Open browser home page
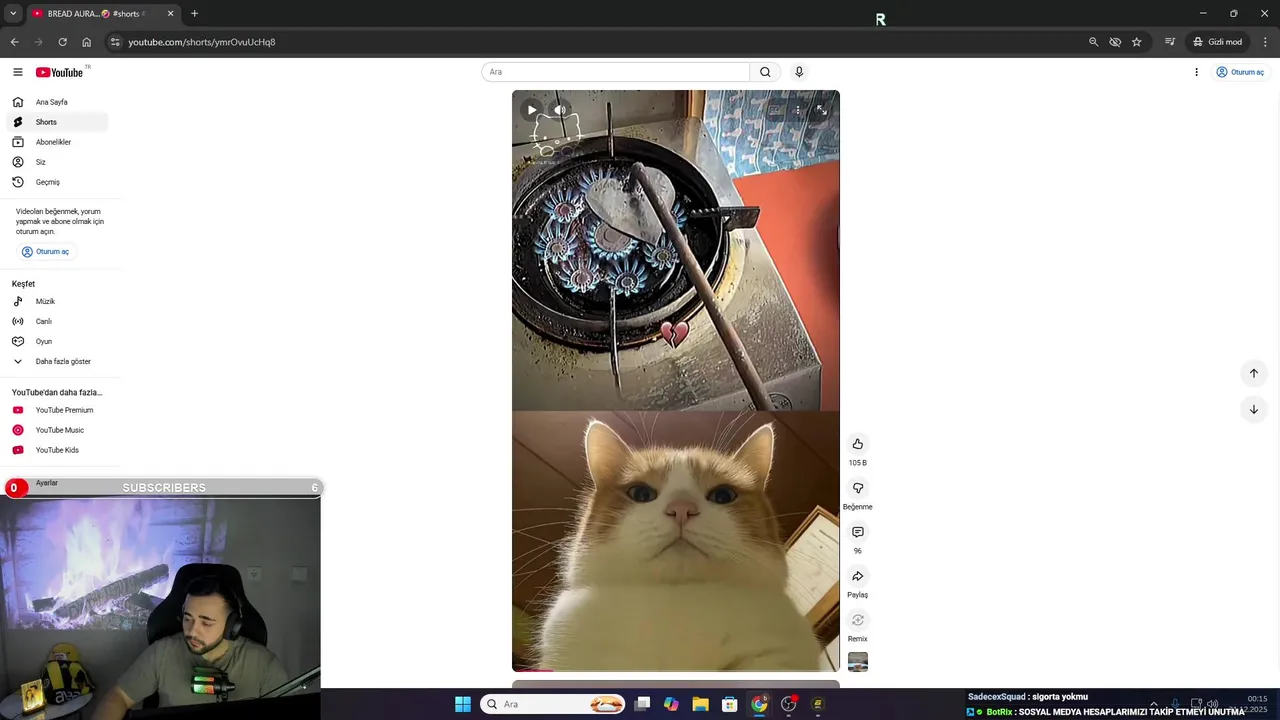This screenshot has width=1280, height=720. tap(86, 42)
